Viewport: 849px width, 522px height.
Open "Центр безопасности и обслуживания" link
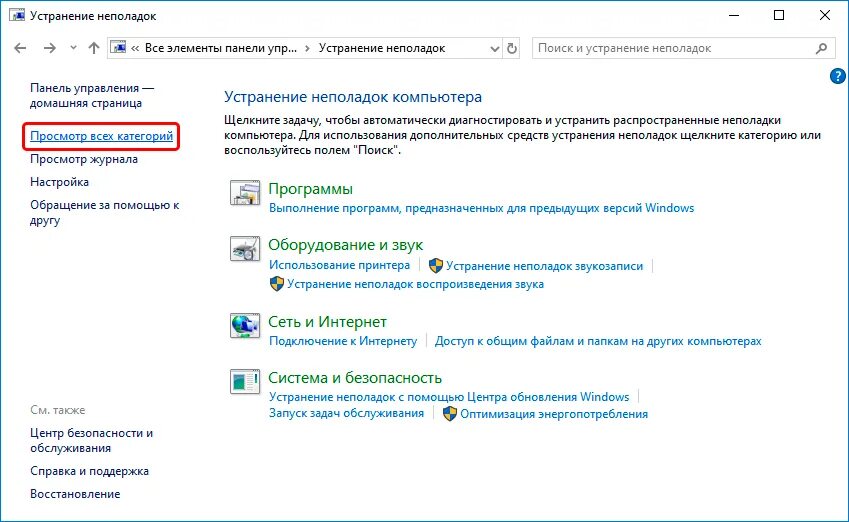(92, 440)
